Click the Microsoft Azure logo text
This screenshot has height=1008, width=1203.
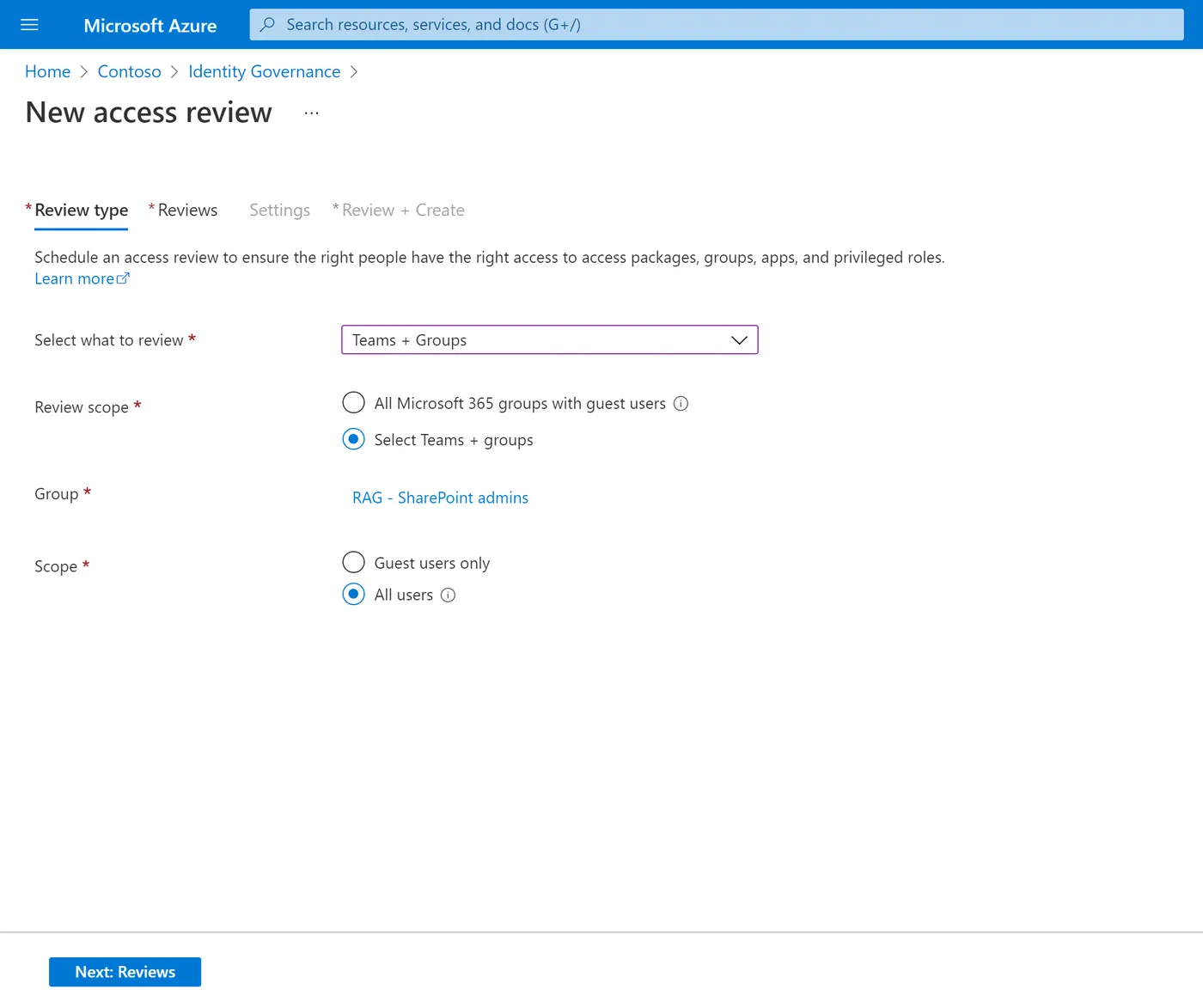[x=150, y=26]
